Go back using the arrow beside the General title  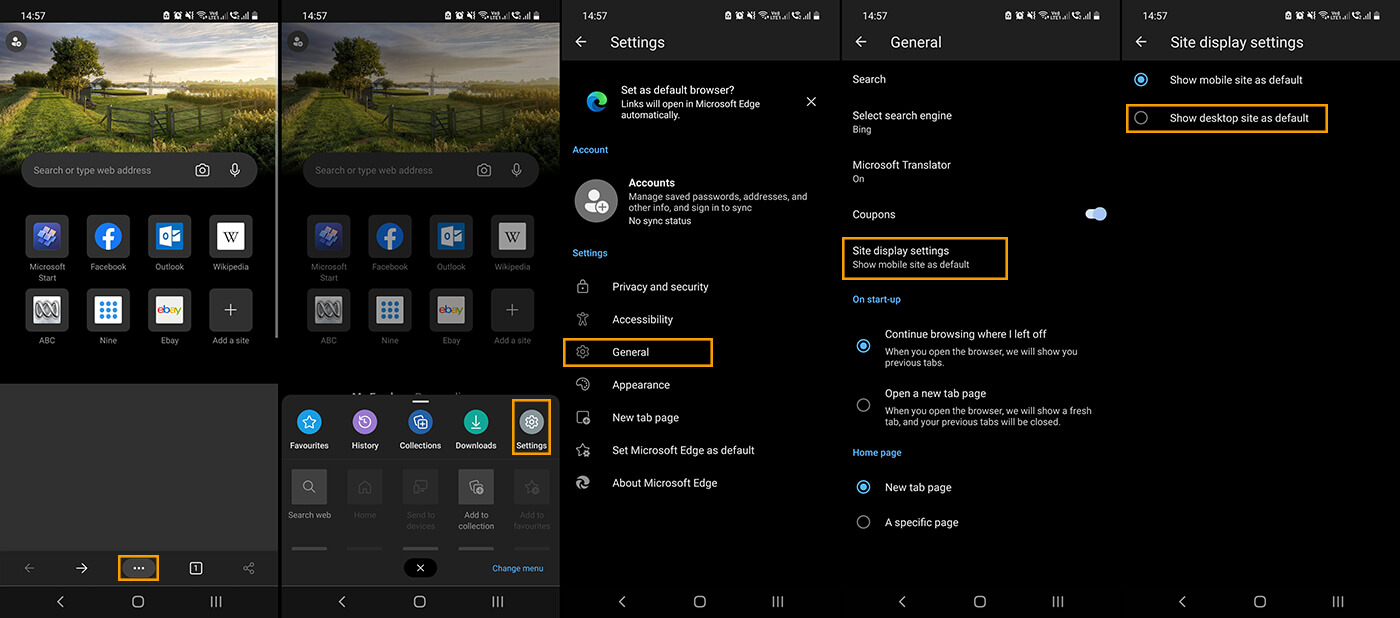862,42
